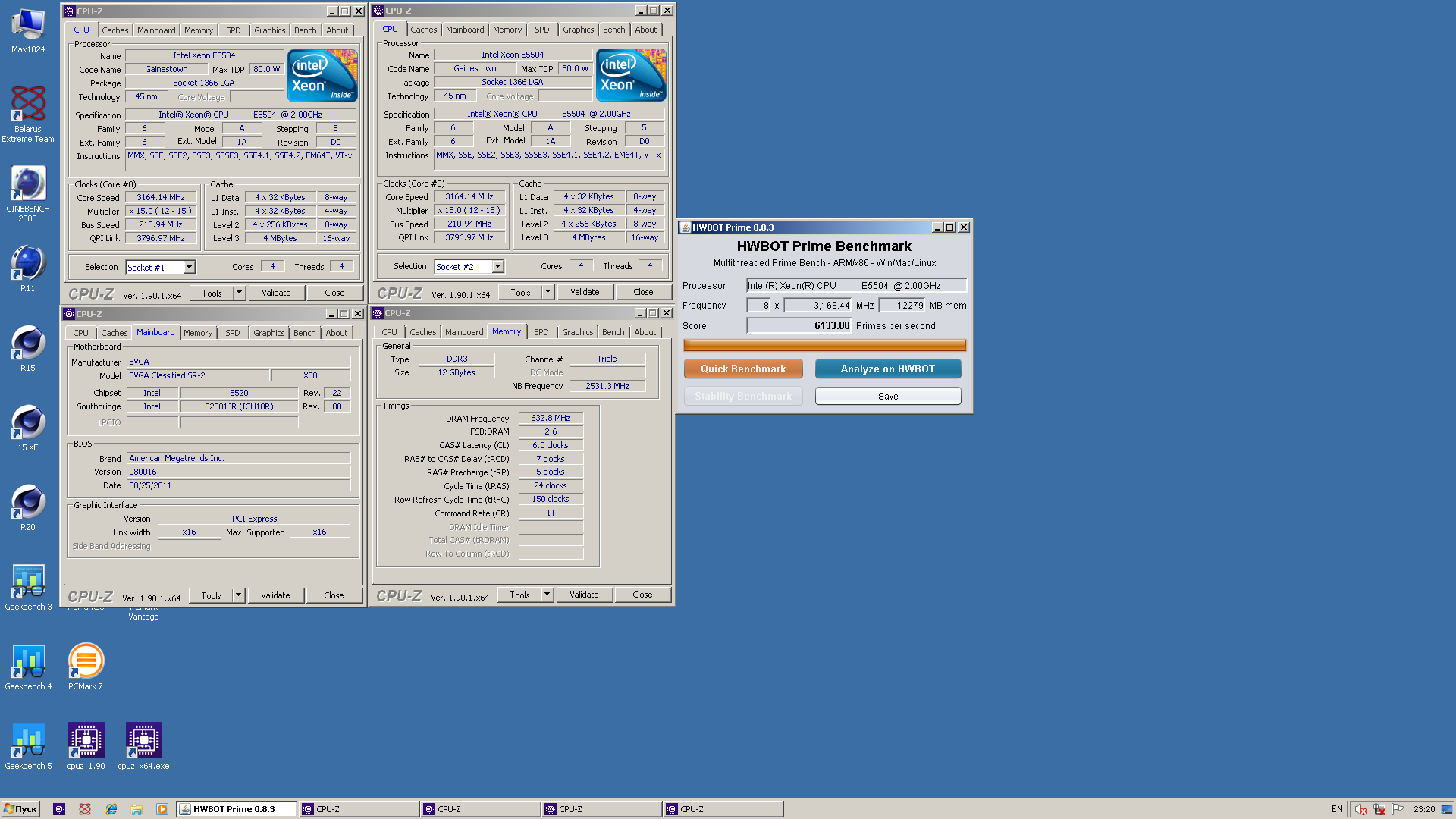Launch Cinebench 15 XE shortcut
Viewport: 1456px width, 819px height.
(x=28, y=428)
